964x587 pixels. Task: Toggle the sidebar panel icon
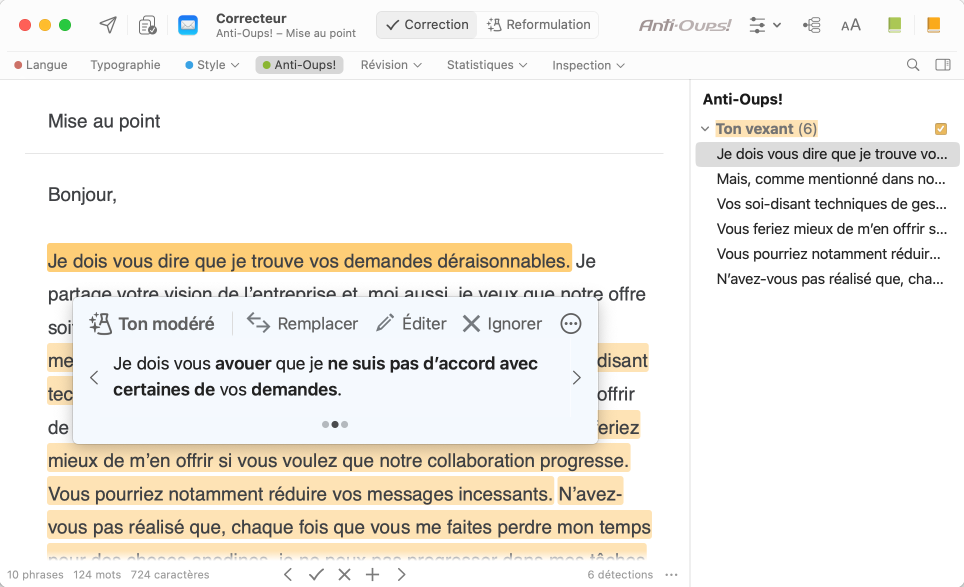pyautogui.click(x=942, y=65)
